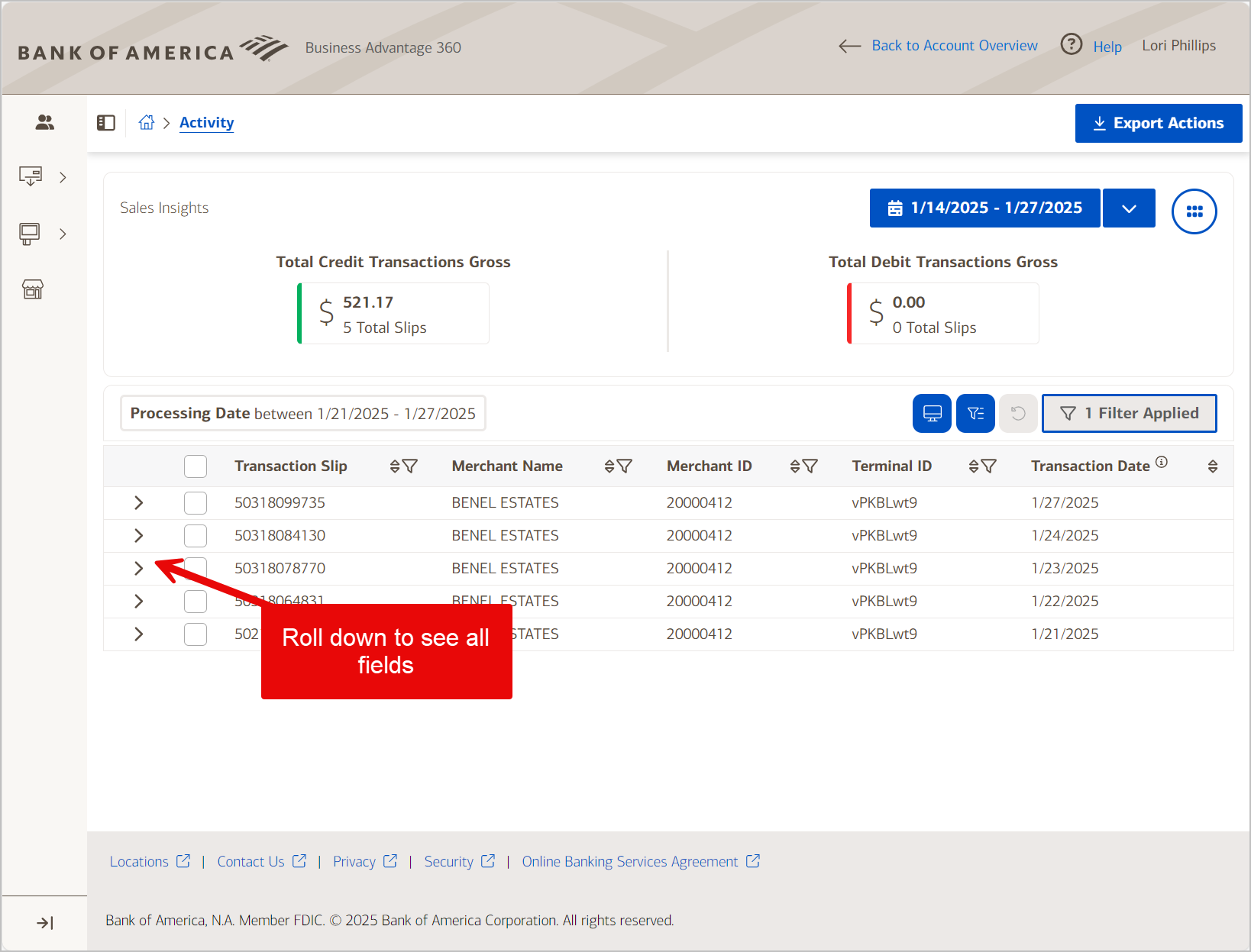Click Back to Account Overview link
The height and width of the screenshot is (952, 1251).
pyautogui.click(x=955, y=46)
